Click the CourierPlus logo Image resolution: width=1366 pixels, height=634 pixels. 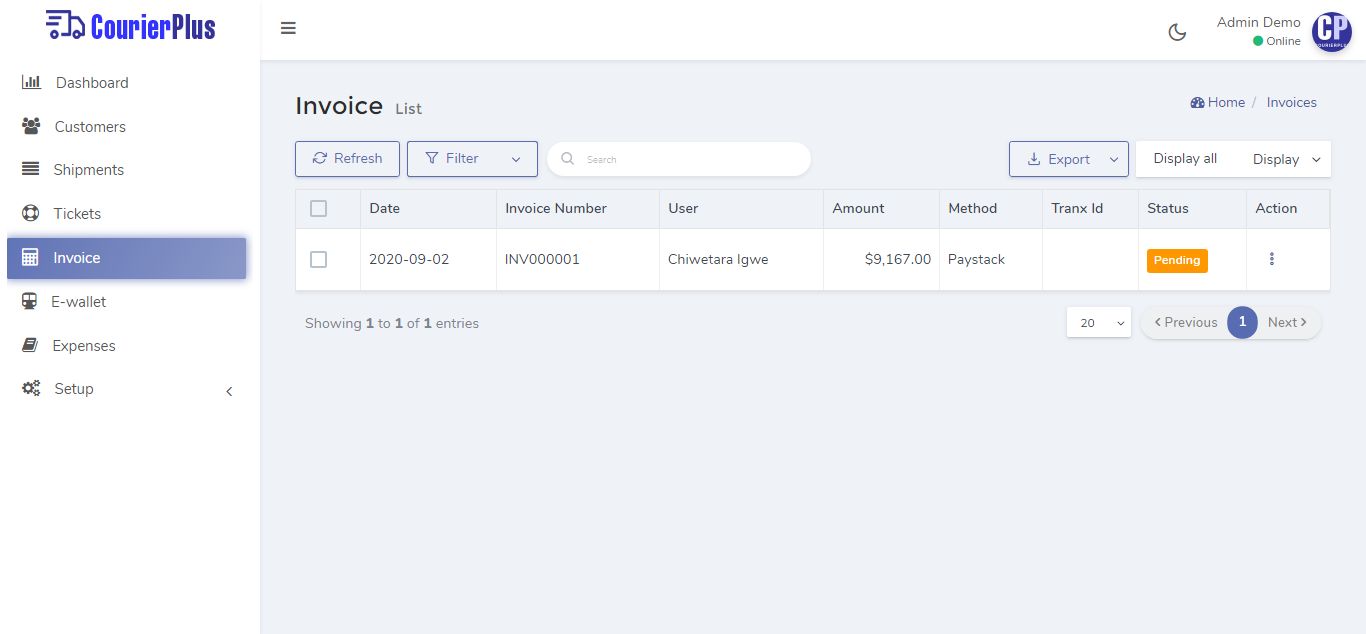[x=130, y=26]
